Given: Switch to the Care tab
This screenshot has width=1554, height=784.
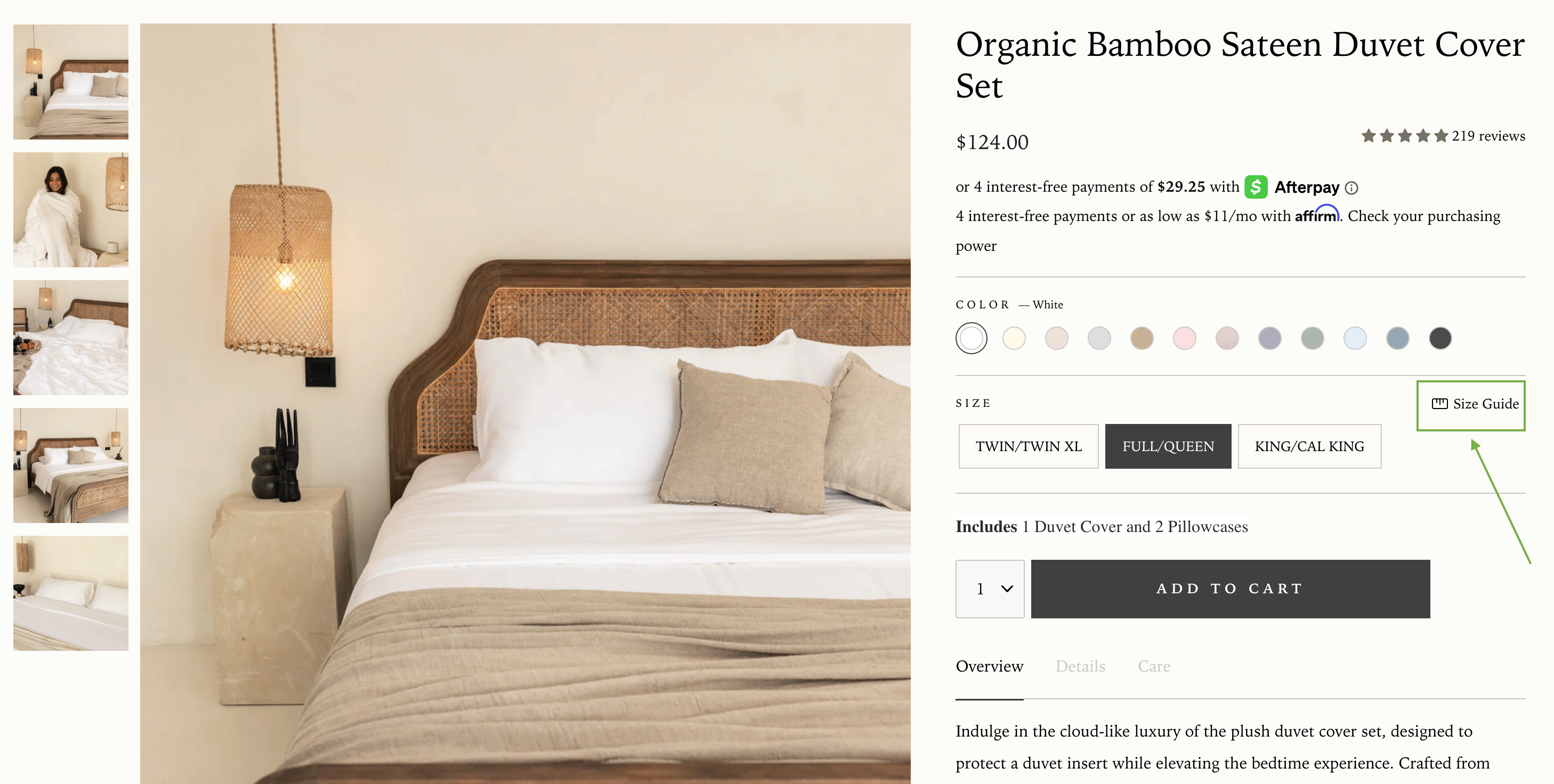Looking at the screenshot, I should pyautogui.click(x=1153, y=666).
